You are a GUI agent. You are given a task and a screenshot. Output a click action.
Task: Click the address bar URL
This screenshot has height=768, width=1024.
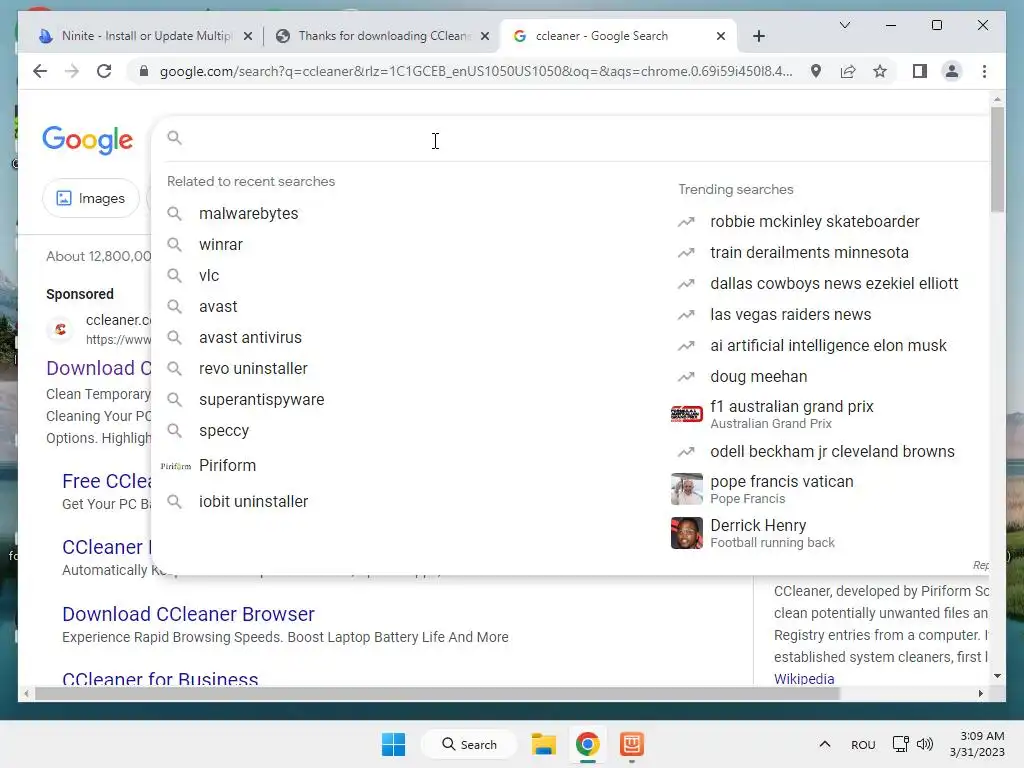click(475, 71)
